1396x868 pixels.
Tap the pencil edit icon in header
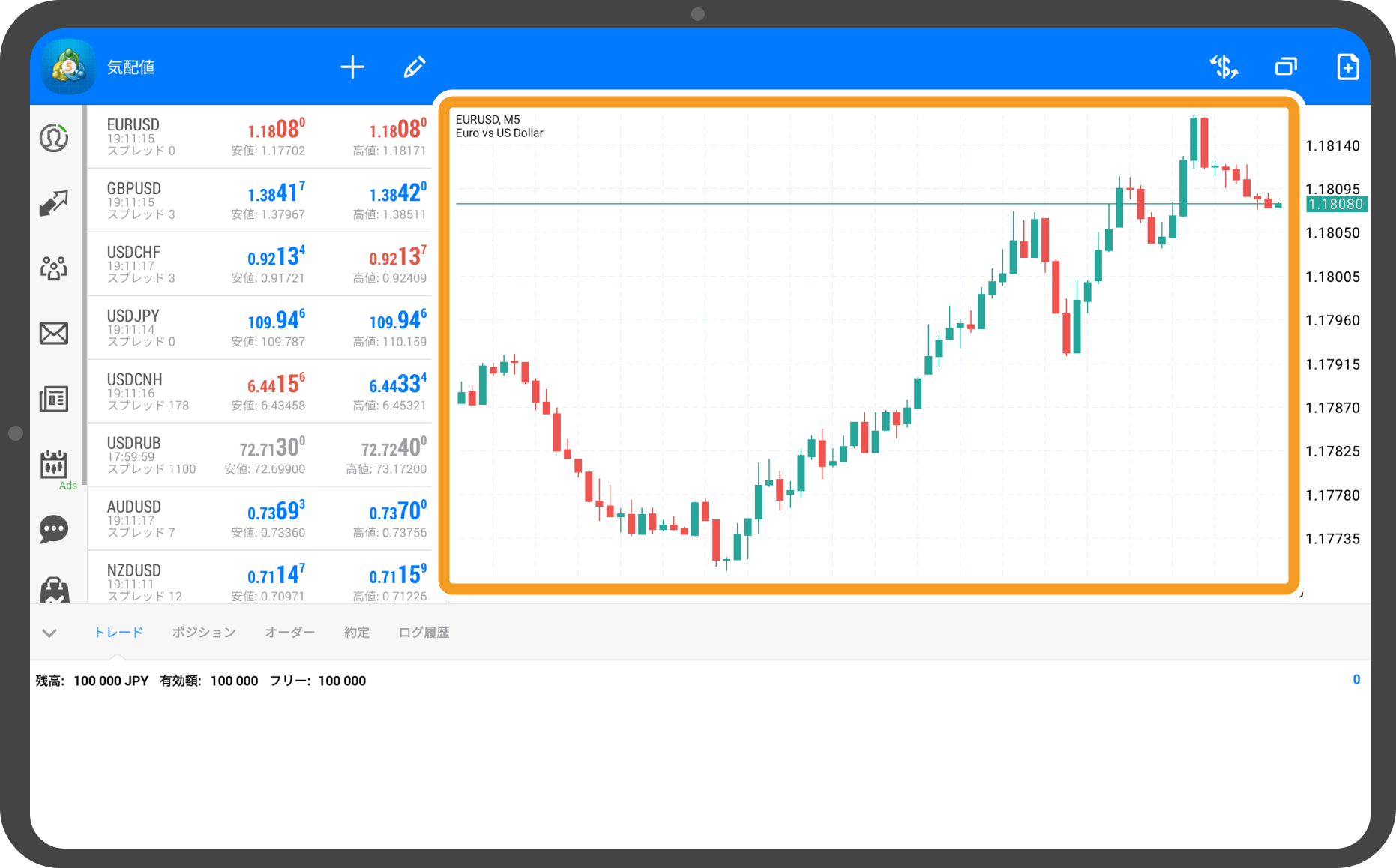[x=415, y=67]
